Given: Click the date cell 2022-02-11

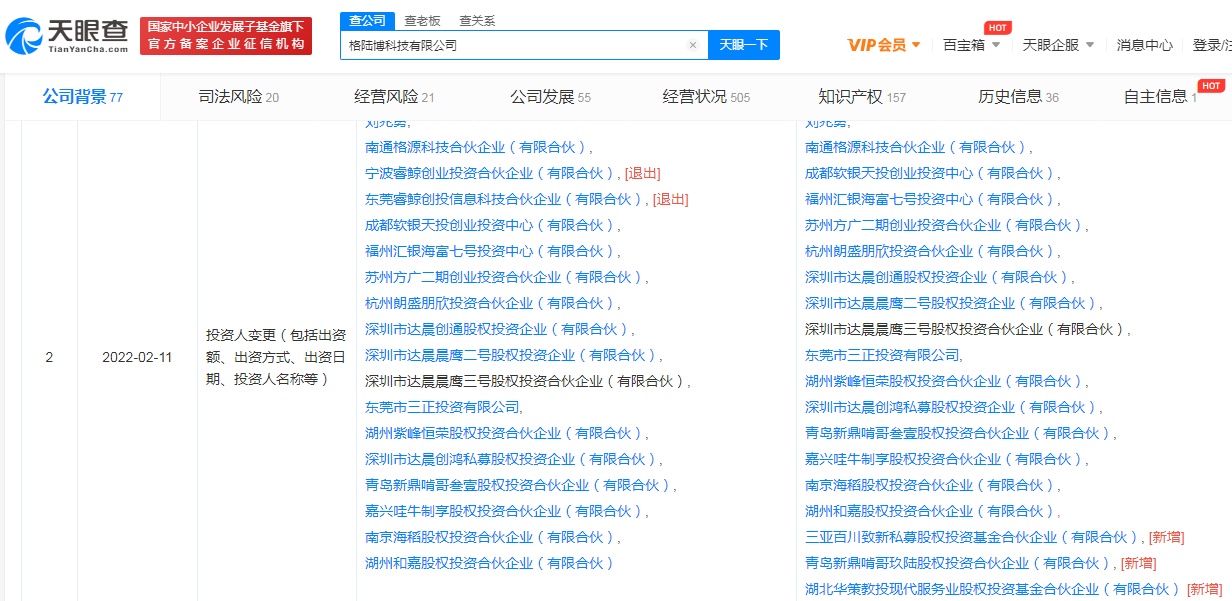Looking at the screenshot, I should point(137,357).
